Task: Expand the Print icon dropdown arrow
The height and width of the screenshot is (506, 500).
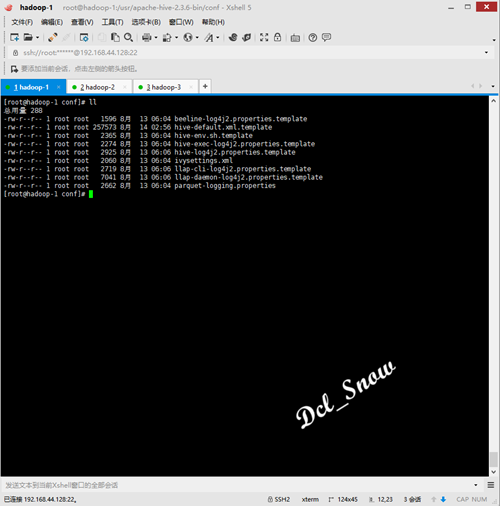Action: (156, 37)
